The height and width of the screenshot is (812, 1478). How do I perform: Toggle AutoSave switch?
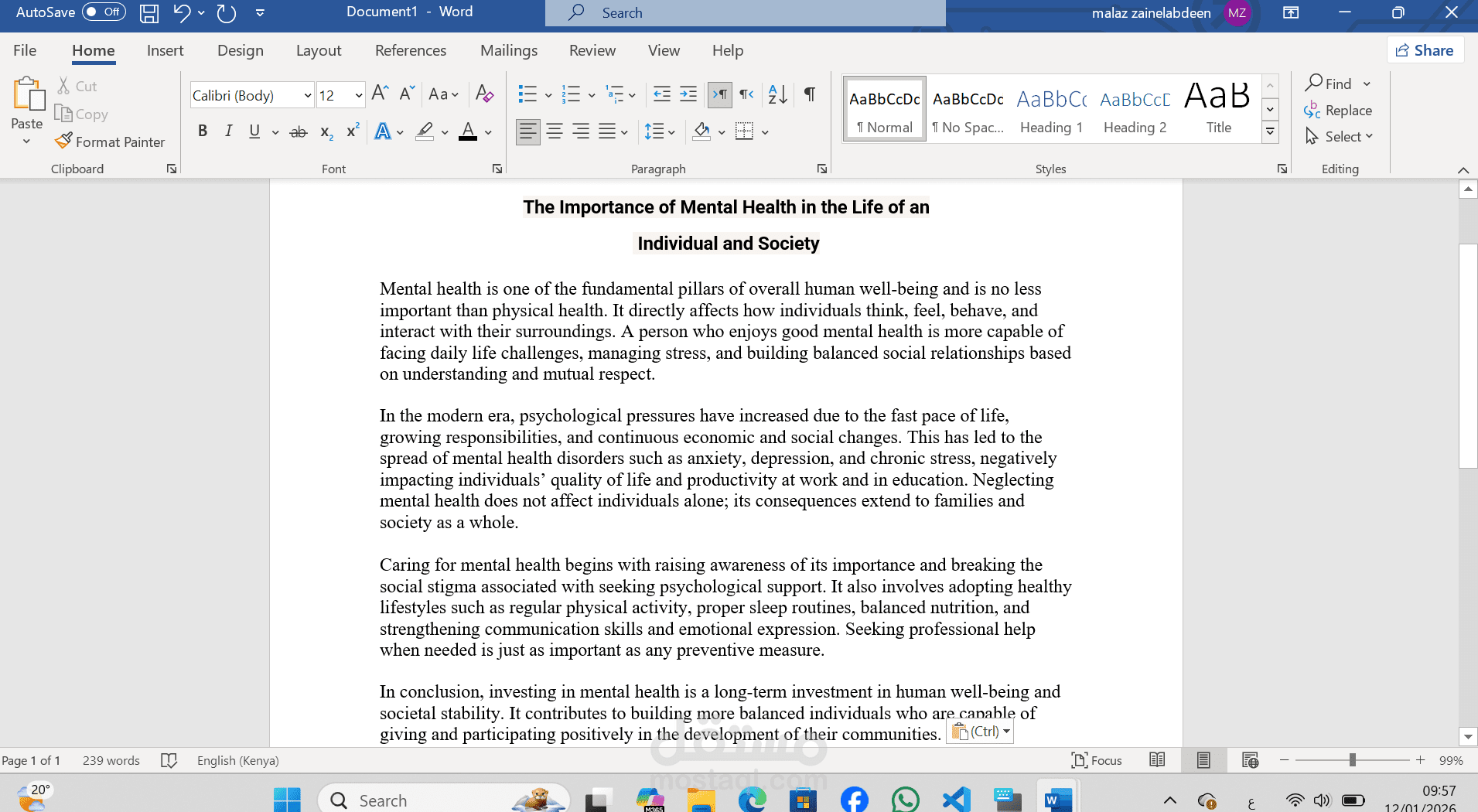pos(104,12)
